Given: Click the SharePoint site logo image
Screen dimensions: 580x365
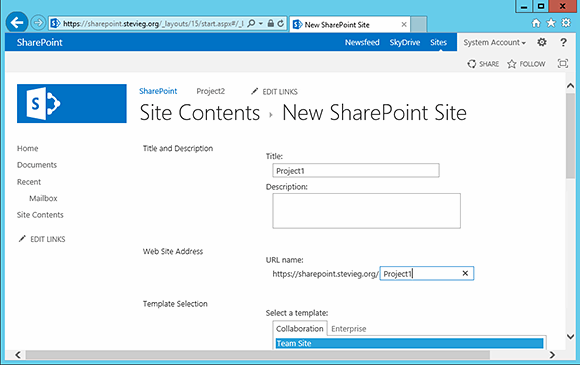Looking at the screenshot, I should [72, 104].
